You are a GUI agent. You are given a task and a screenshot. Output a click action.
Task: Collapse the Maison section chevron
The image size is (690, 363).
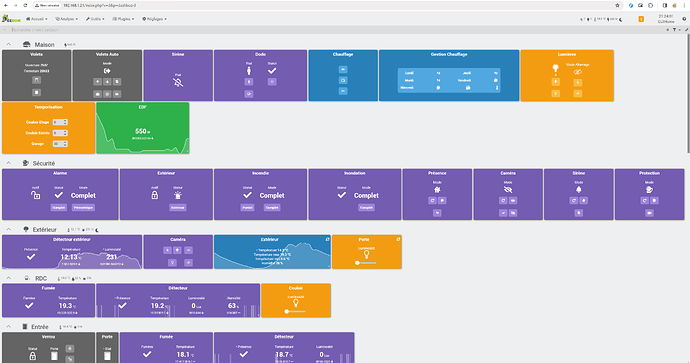point(8,44)
